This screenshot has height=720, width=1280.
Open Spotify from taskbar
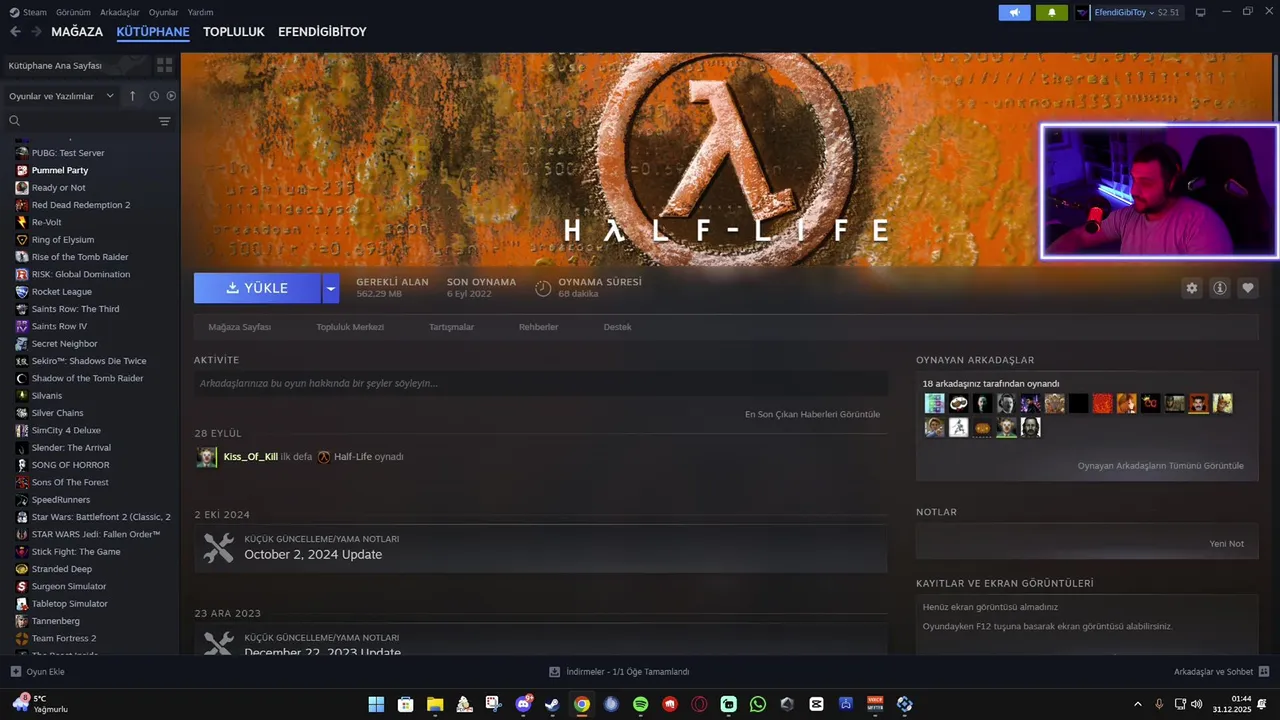640,704
